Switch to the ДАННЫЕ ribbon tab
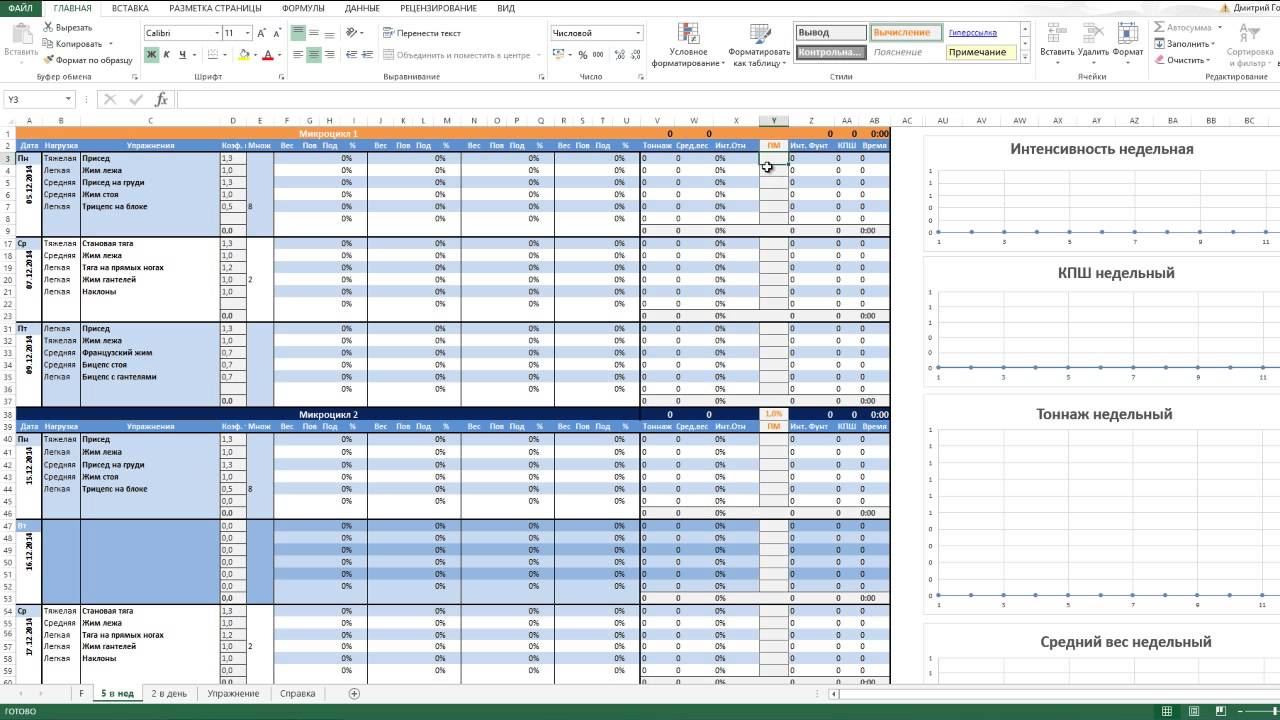The image size is (1280, 720). click(362, 8)
